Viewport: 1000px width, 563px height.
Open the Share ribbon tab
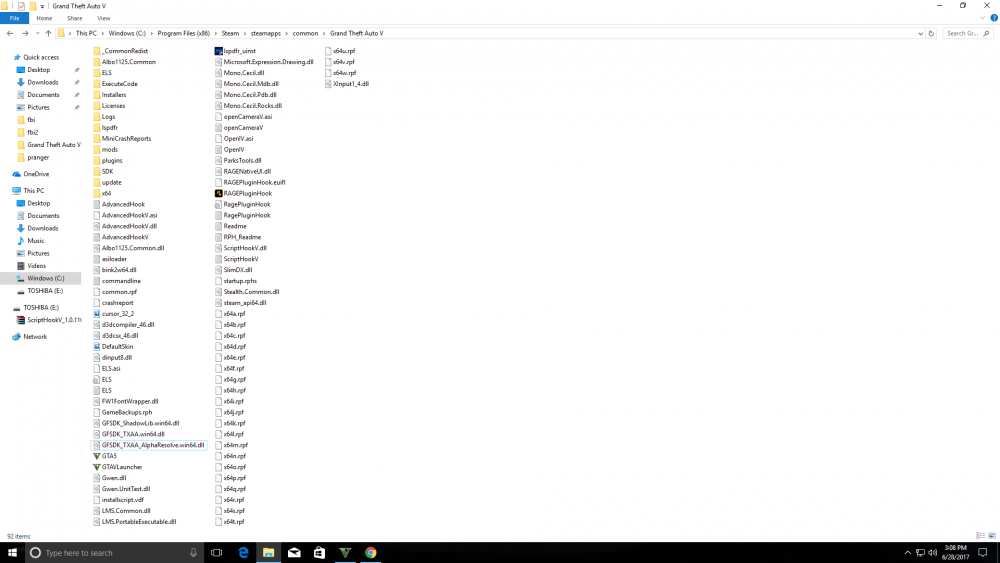tap(75, 18)
